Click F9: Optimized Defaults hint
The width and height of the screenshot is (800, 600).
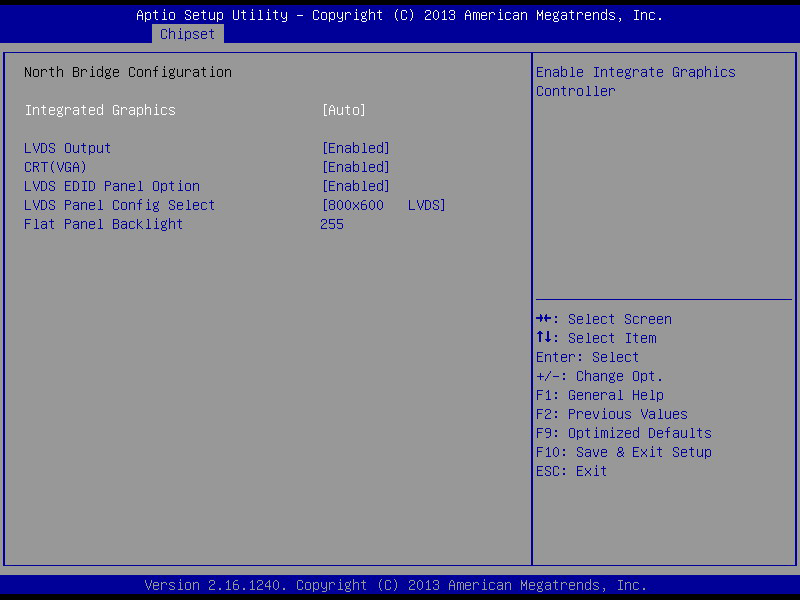[x=623, y=433]
